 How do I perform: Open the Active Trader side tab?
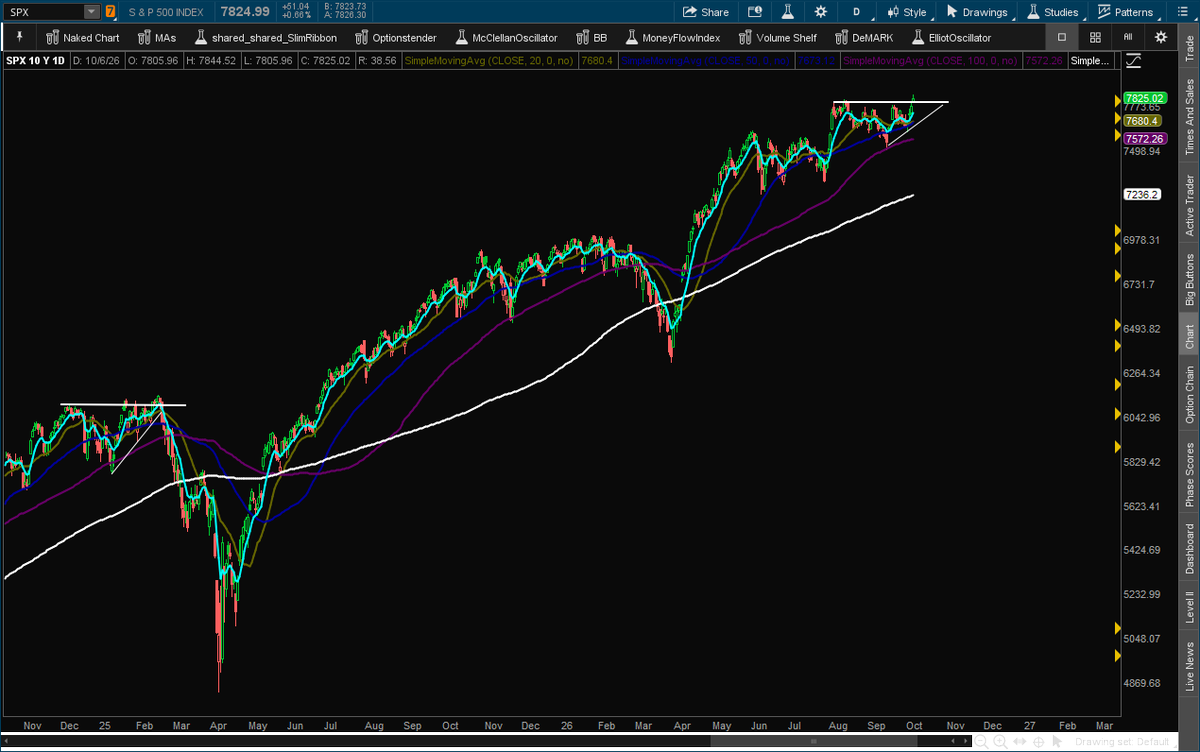tap(1189, 205)
